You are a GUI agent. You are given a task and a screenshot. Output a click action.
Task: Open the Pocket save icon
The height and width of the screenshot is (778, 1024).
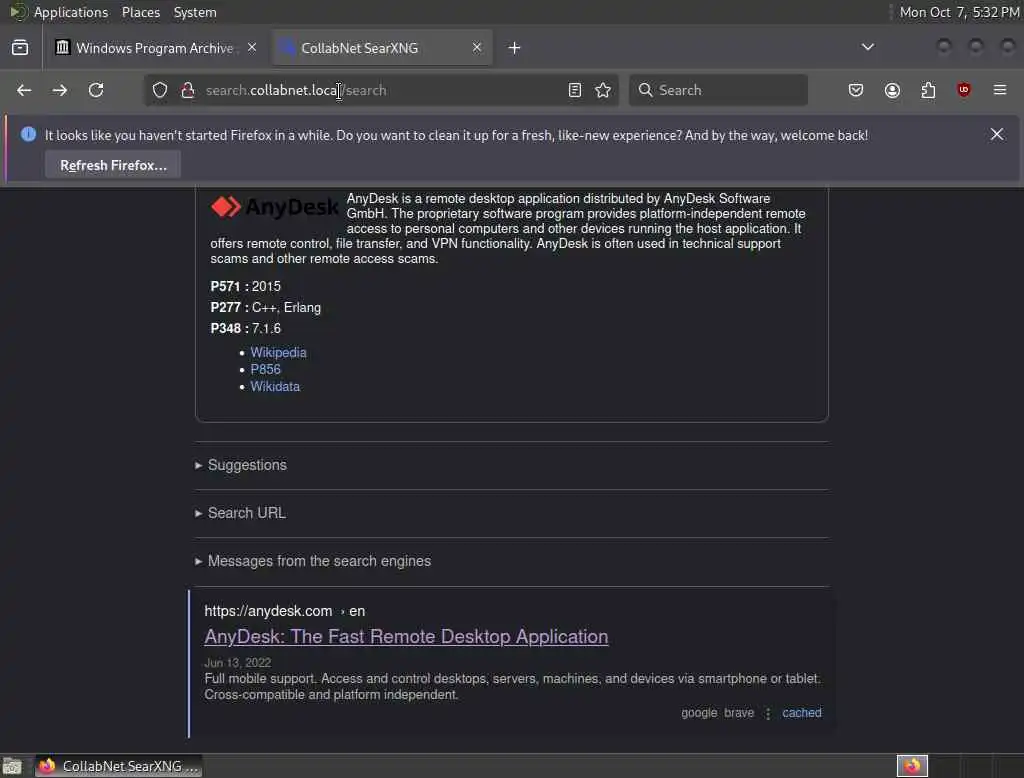click(x=856, y=90)
